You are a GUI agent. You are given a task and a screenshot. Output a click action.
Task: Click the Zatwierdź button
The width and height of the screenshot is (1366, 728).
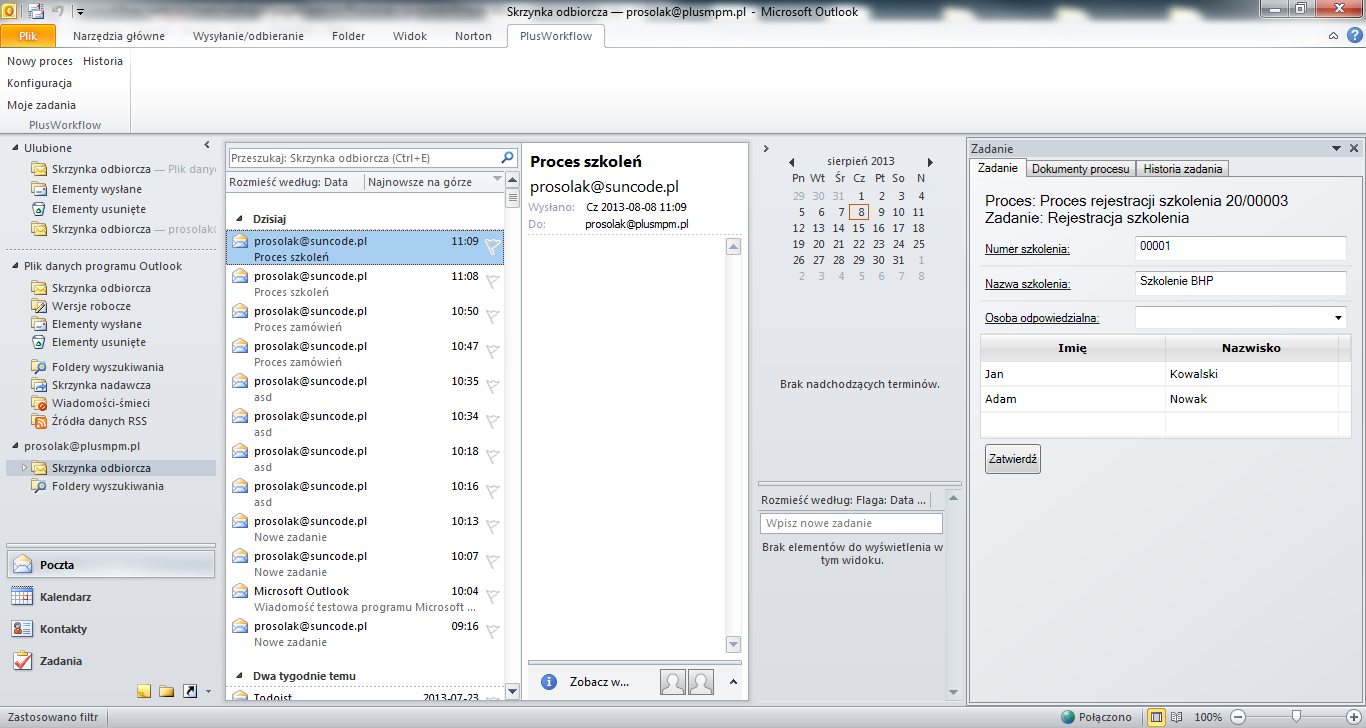pyautogui.click(x=1012, y=459)
